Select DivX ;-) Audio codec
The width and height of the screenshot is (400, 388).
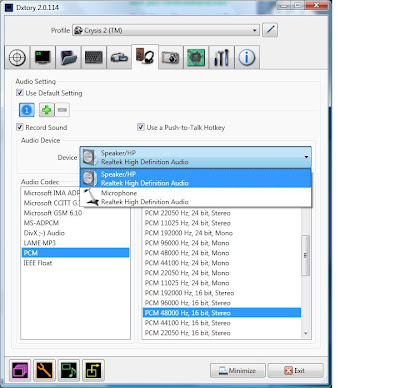[x=75, y=233]
